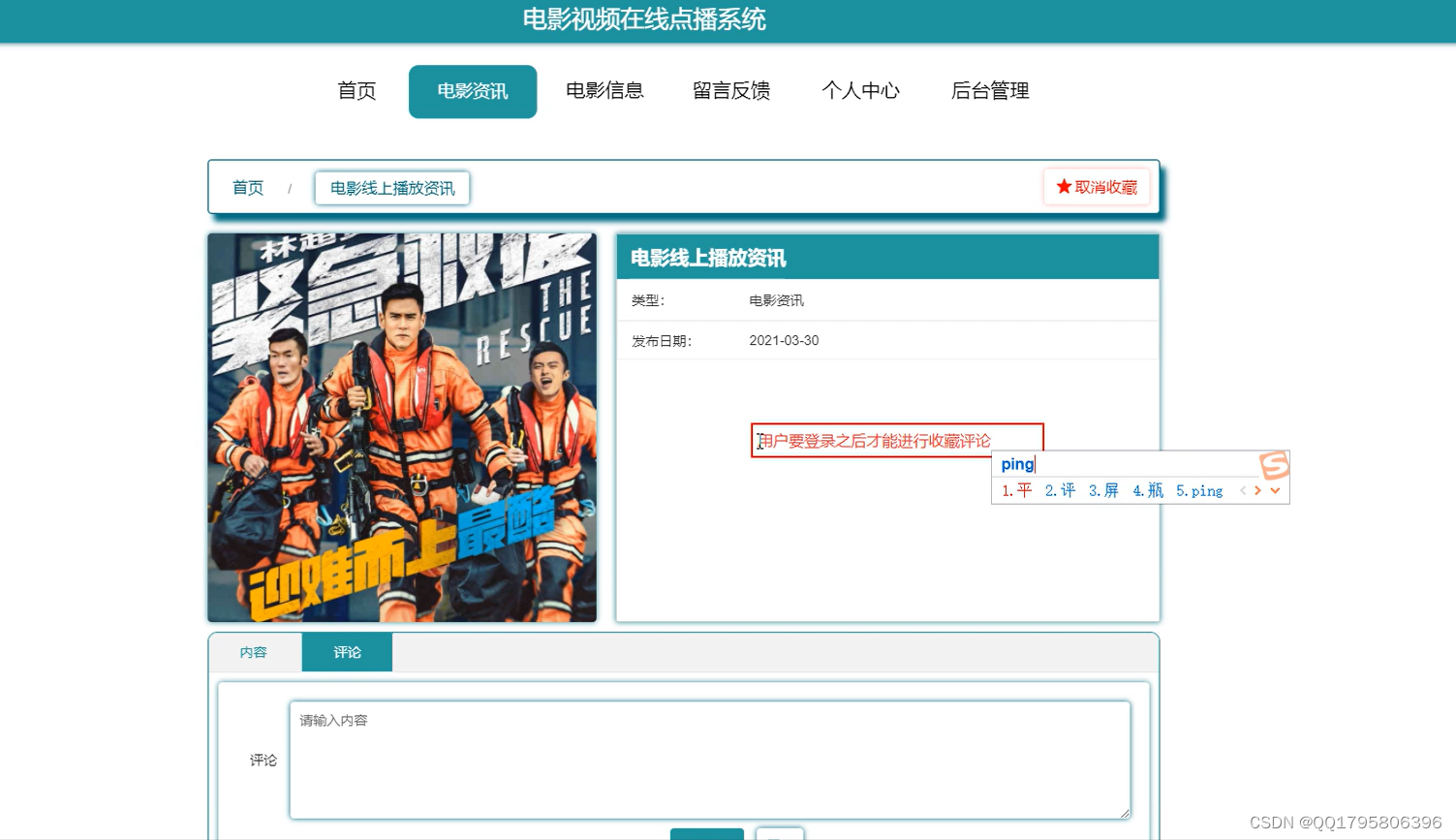Choose candidate 5. ping in IME popup
Screen dimensions: 1456x840
click(1199, 490)
